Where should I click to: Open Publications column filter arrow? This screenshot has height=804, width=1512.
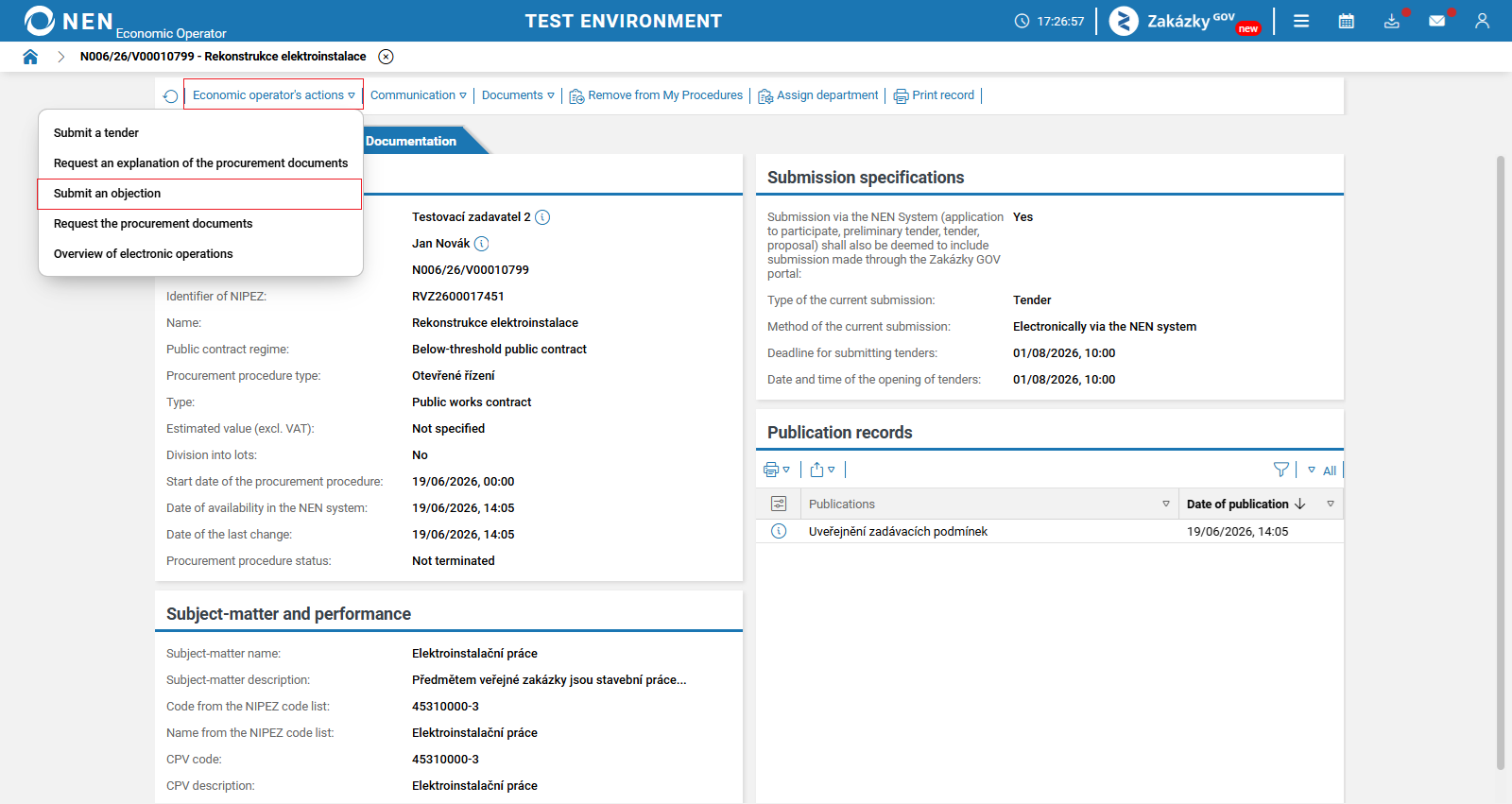(x=1166, y=504)
